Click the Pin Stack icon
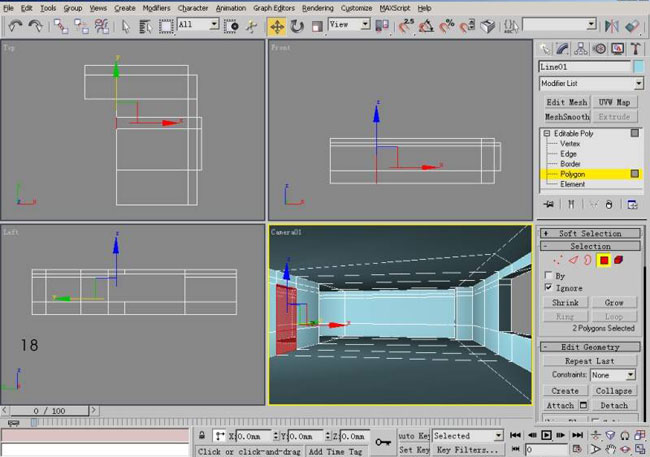The image size is (650, 457). pyautogui.click(x=549, y=204)
